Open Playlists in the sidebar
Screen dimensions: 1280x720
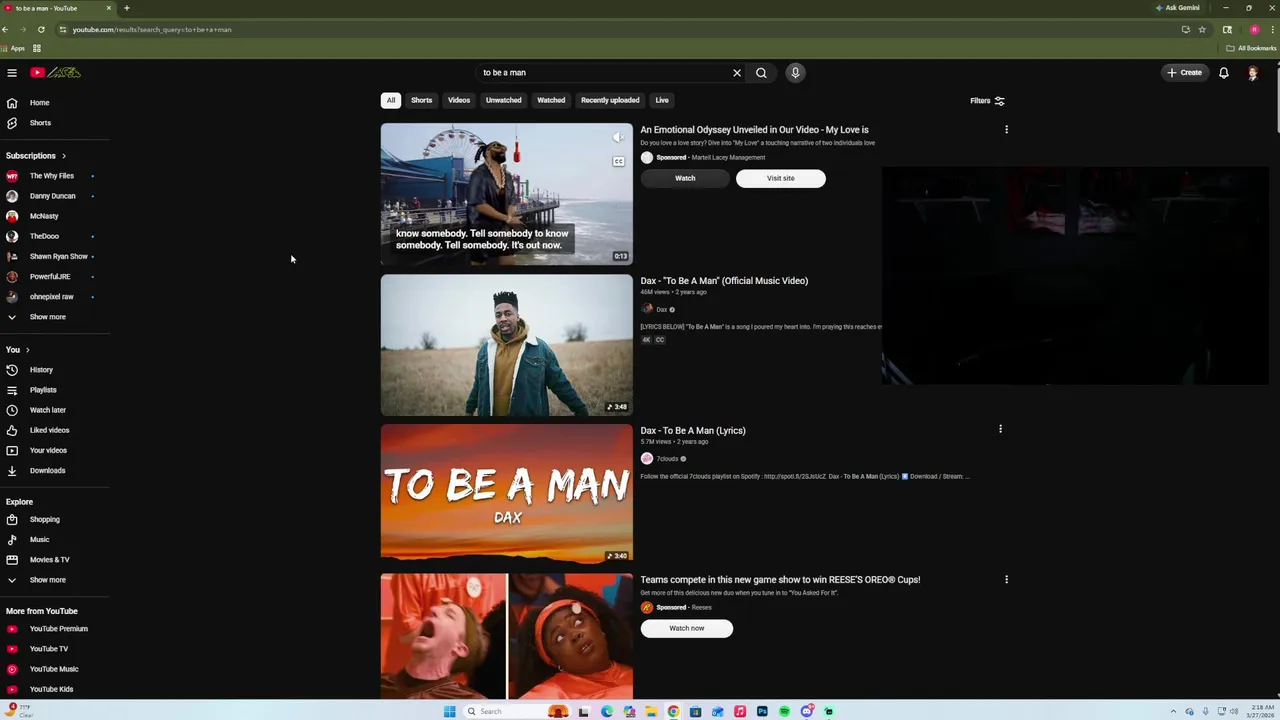[43, 390]
